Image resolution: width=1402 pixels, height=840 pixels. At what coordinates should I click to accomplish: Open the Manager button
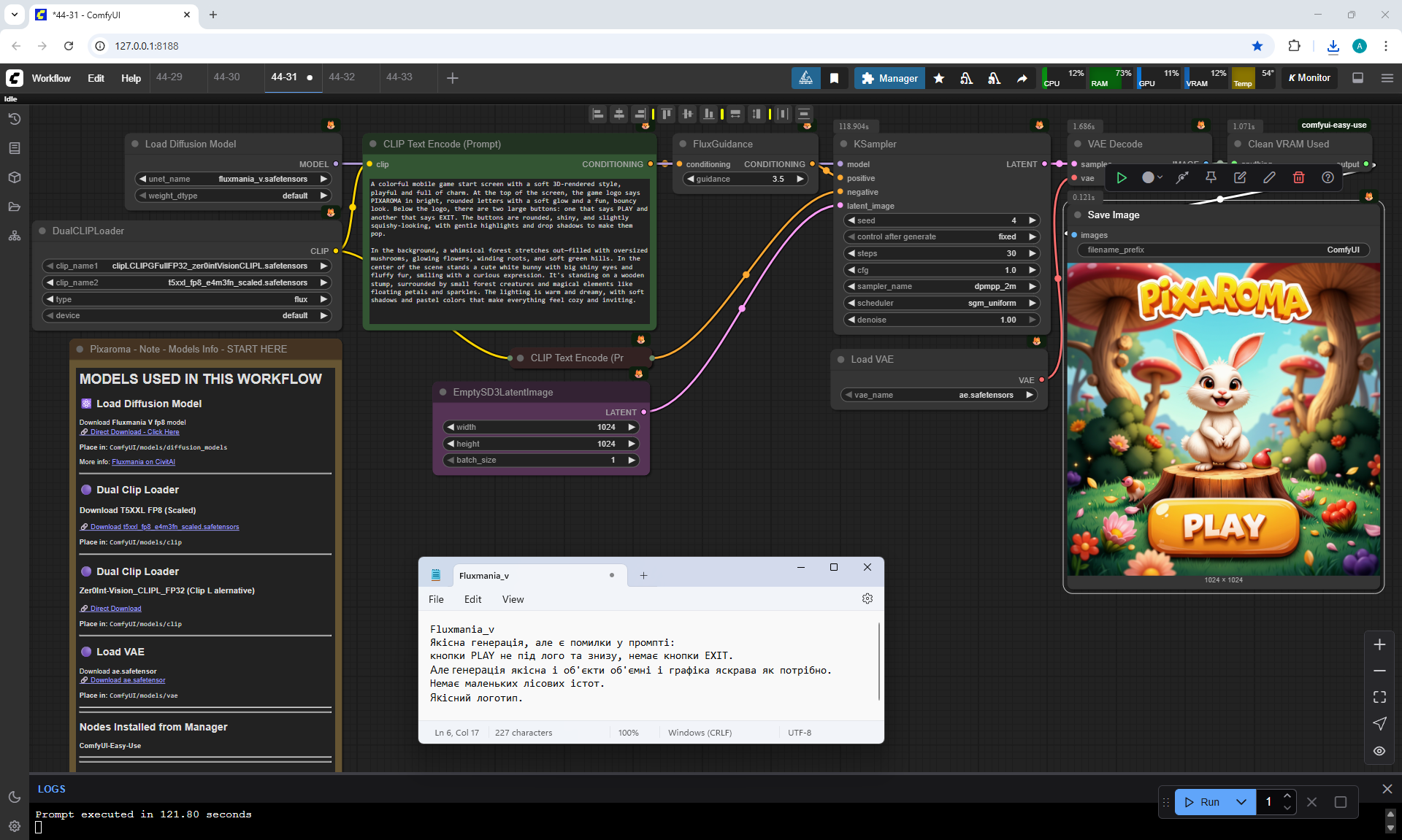point(889,78)
